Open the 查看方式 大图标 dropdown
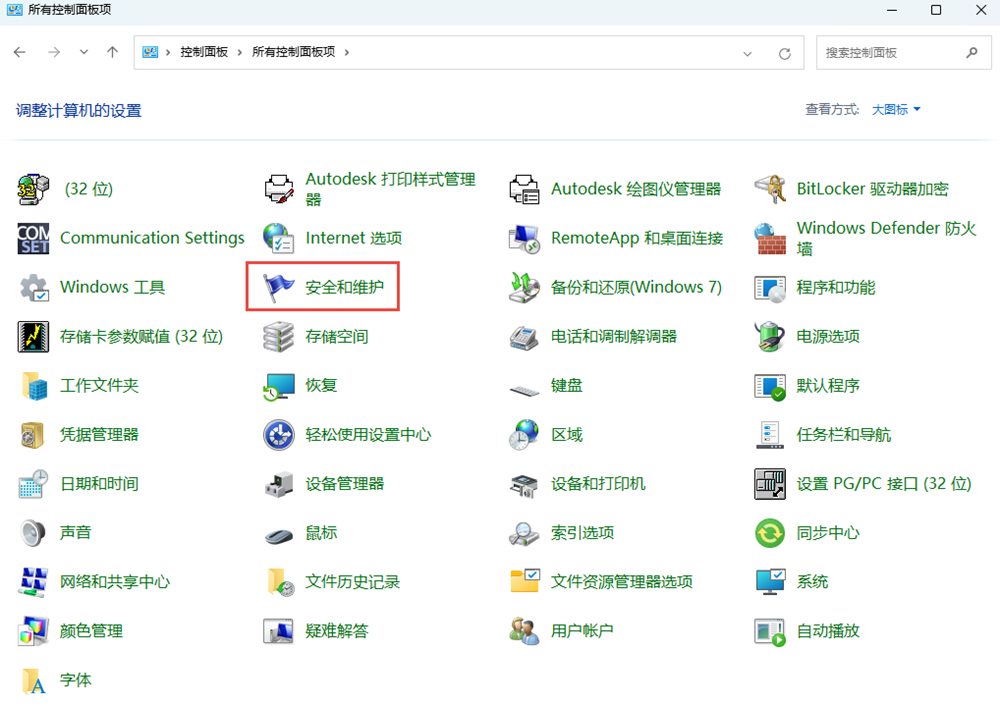 point(896,110)
